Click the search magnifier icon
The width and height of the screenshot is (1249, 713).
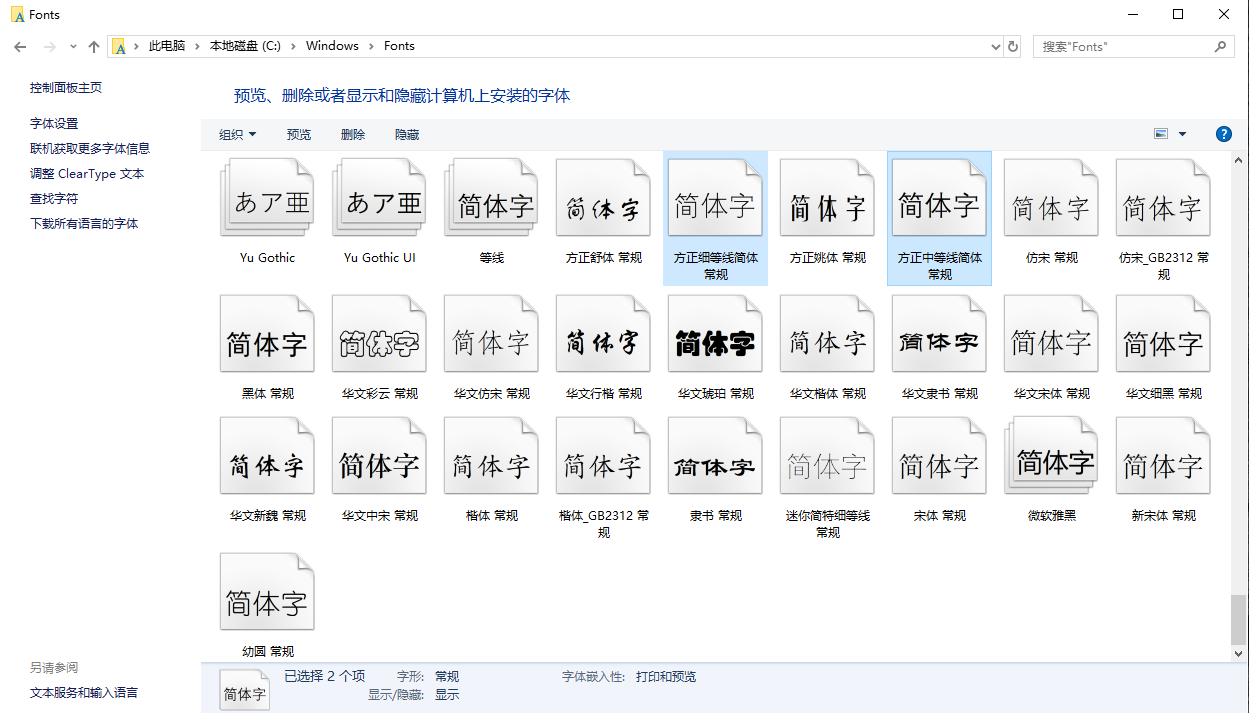pyautogui.click(x=1220, y=46)
